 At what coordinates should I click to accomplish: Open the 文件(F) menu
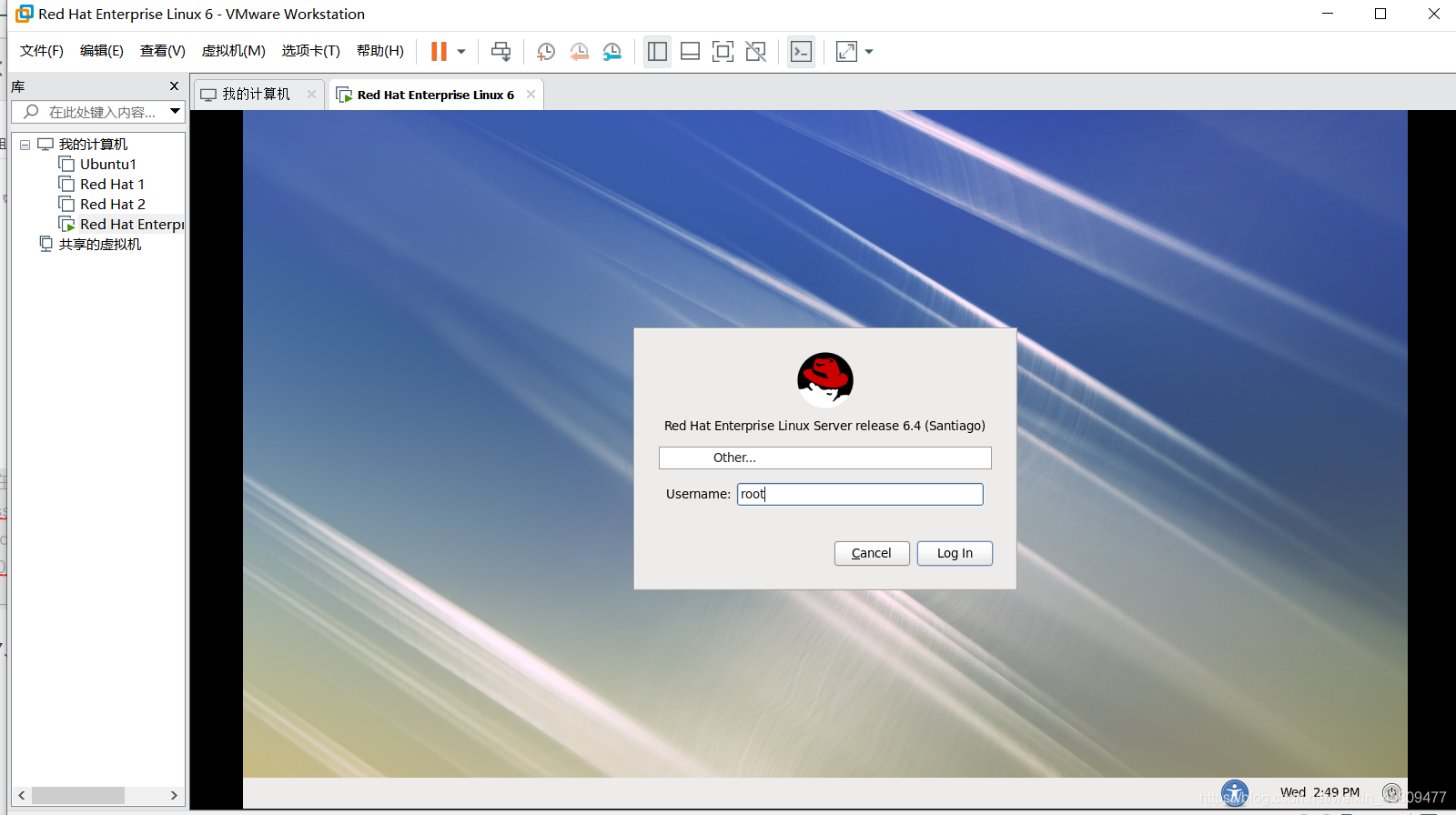pos(42,51)
